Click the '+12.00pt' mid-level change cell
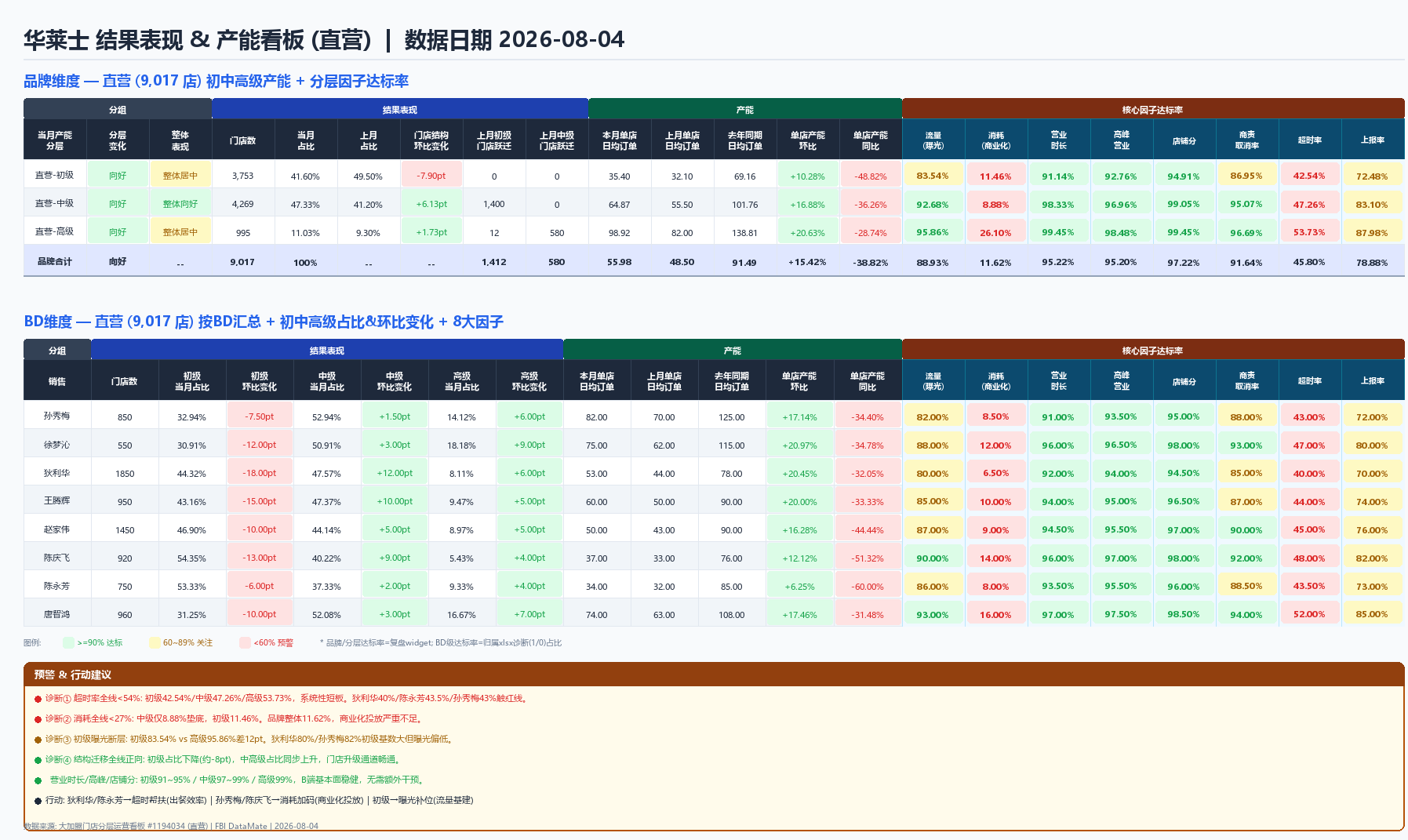This screenshot has width=1408, height=840. point(395,473)
